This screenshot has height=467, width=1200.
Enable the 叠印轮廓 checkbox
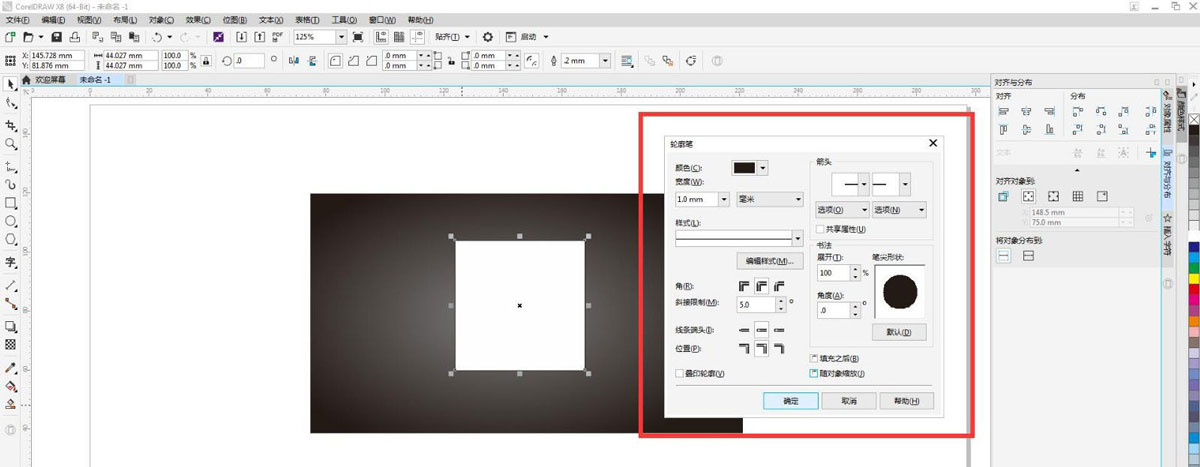680,373
